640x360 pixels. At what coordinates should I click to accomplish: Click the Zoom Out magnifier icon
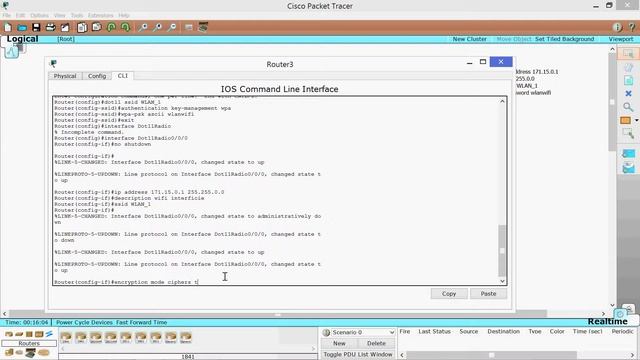pyautogui.click(x=172, y=27)
